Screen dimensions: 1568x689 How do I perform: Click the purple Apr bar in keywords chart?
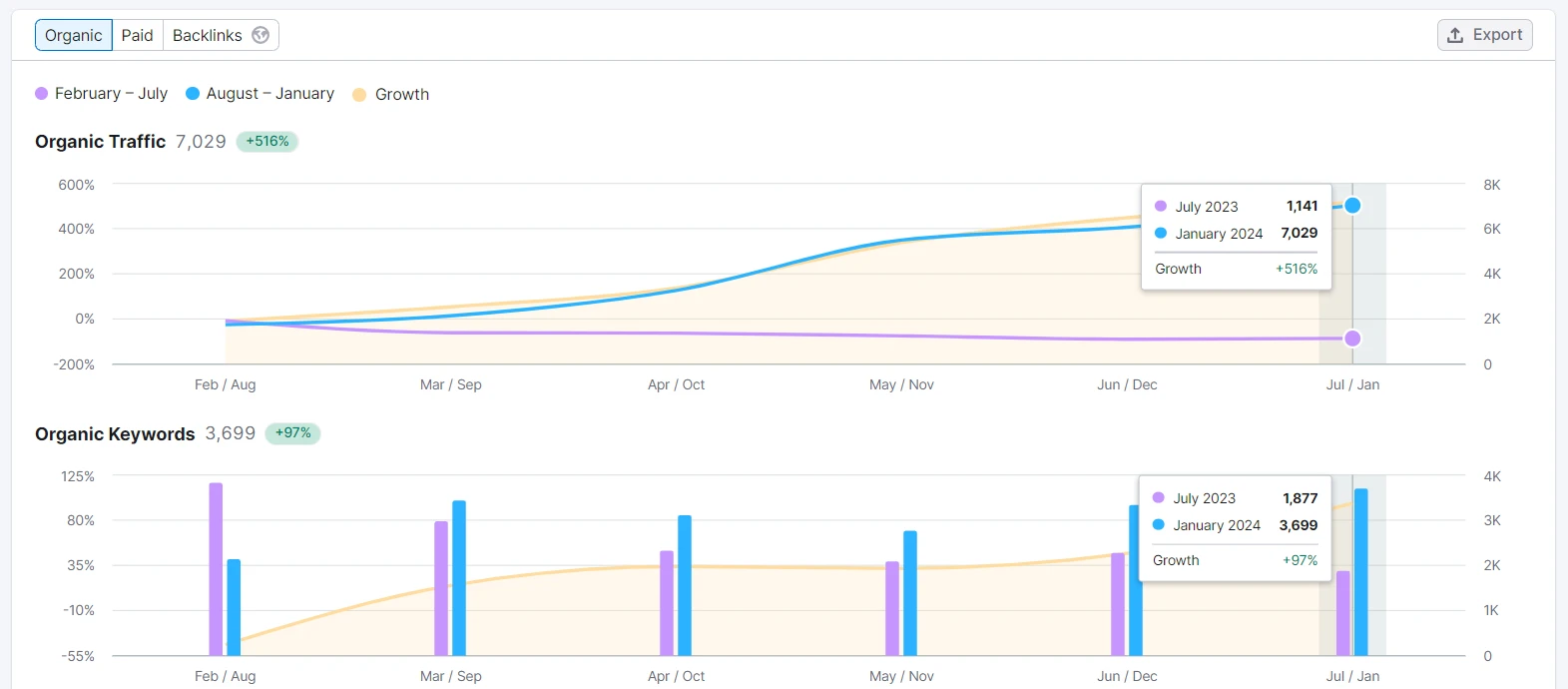667,603
